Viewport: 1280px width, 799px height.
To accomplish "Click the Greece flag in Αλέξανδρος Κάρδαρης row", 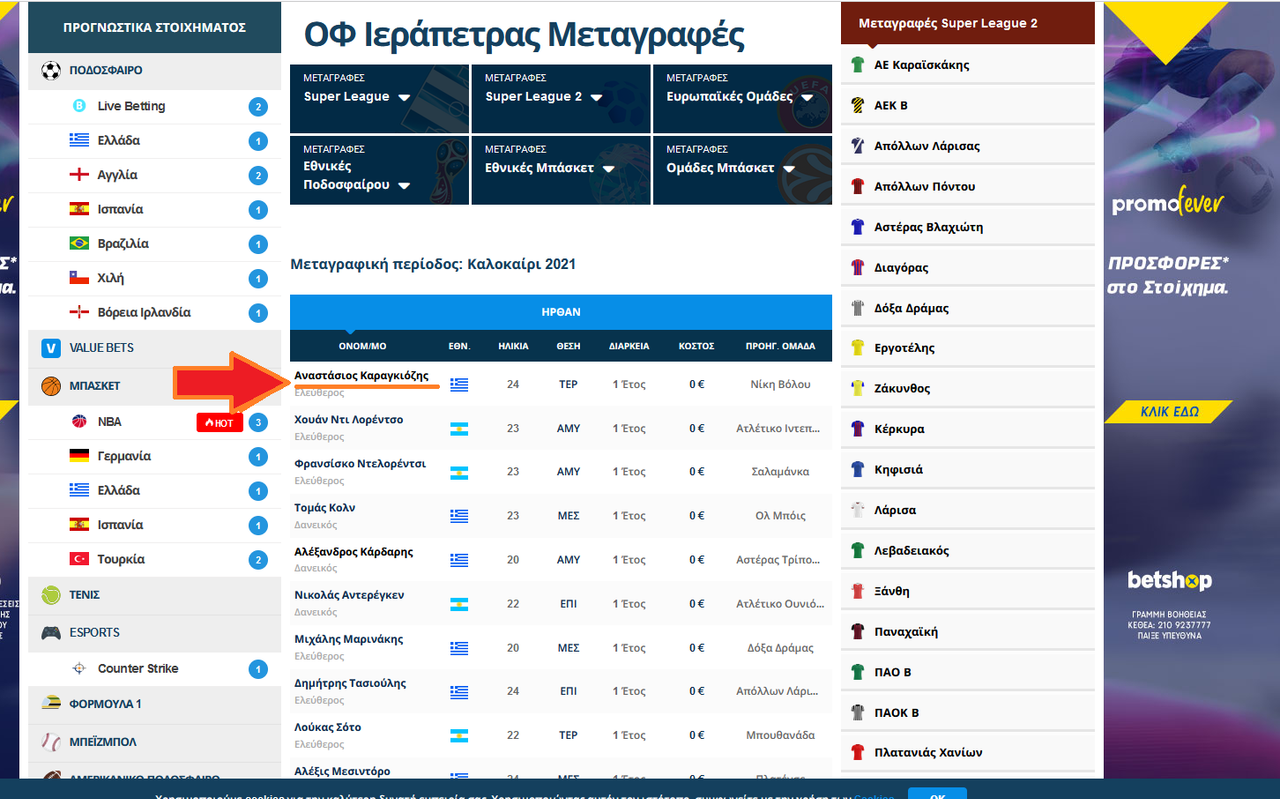I will click(x=459, y=560).
